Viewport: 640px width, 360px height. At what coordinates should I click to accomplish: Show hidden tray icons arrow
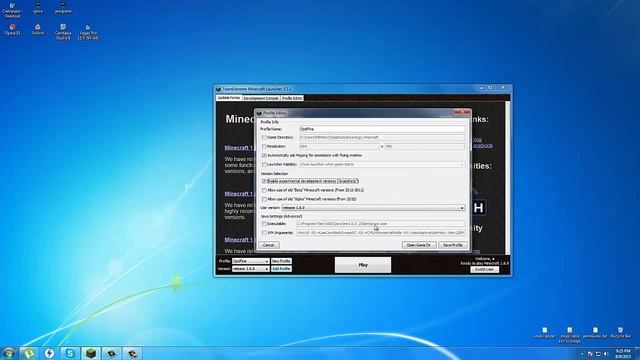582,354
